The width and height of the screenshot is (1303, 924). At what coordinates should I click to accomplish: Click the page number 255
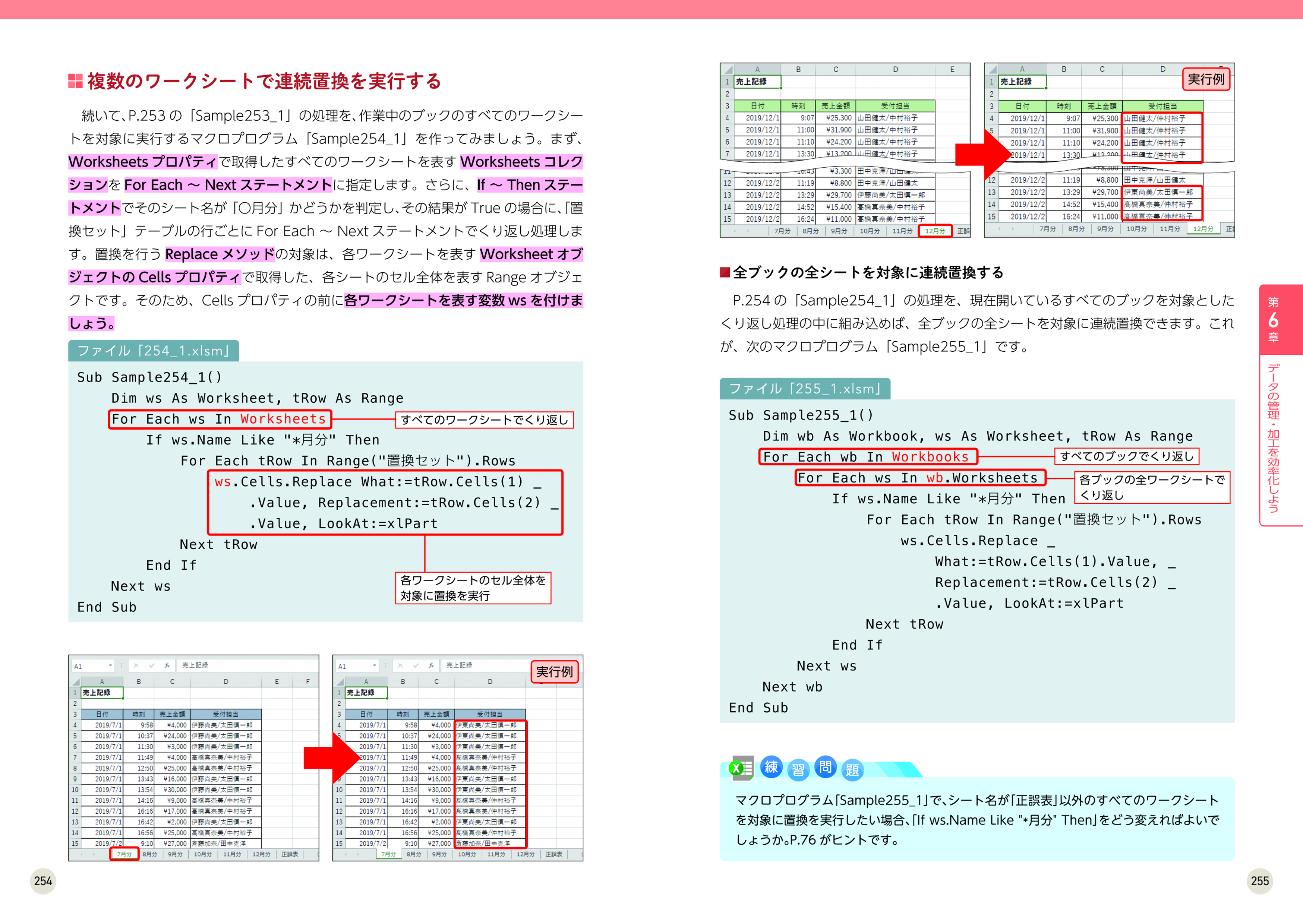pyautogui.click(x=1260, y=881)
